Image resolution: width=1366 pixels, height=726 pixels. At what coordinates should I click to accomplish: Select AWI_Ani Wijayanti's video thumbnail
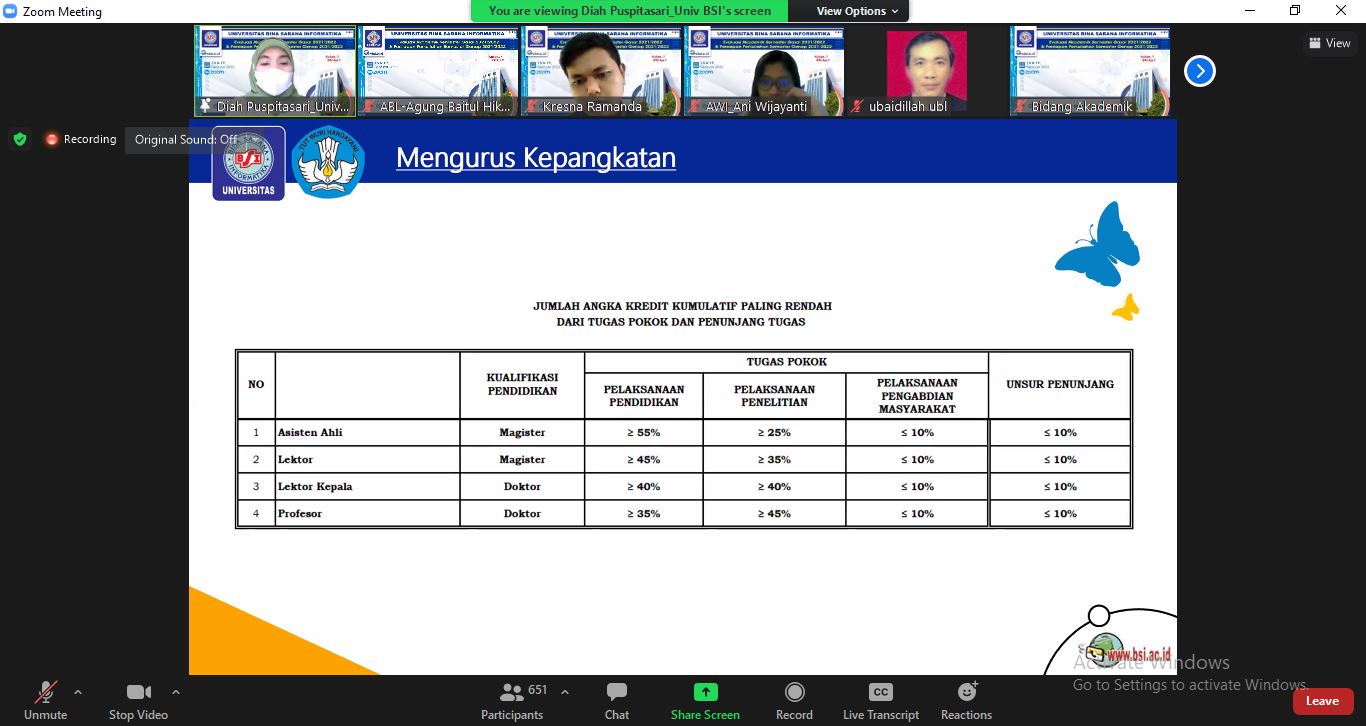[764, 71]
